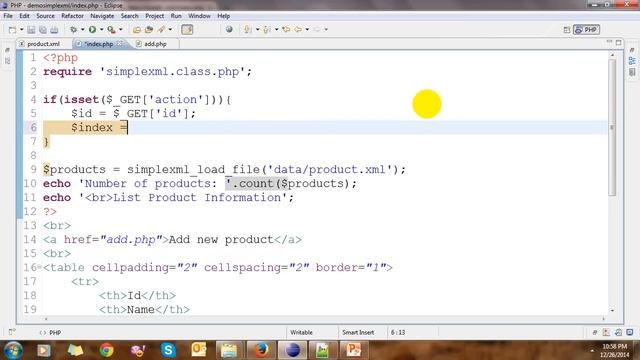Click the vertical scrollbar down arrow
Image resolution: width=640 pixels, height=360 pixels.
(612, 311)
